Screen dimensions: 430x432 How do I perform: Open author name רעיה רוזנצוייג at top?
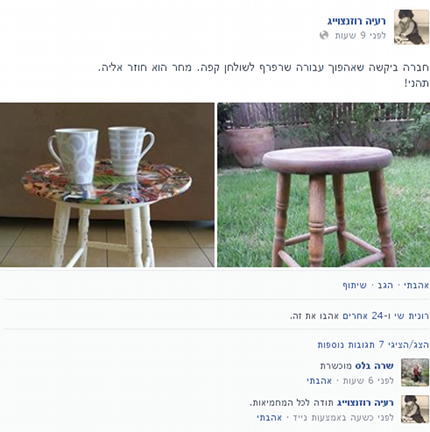[x=356, y=21]
